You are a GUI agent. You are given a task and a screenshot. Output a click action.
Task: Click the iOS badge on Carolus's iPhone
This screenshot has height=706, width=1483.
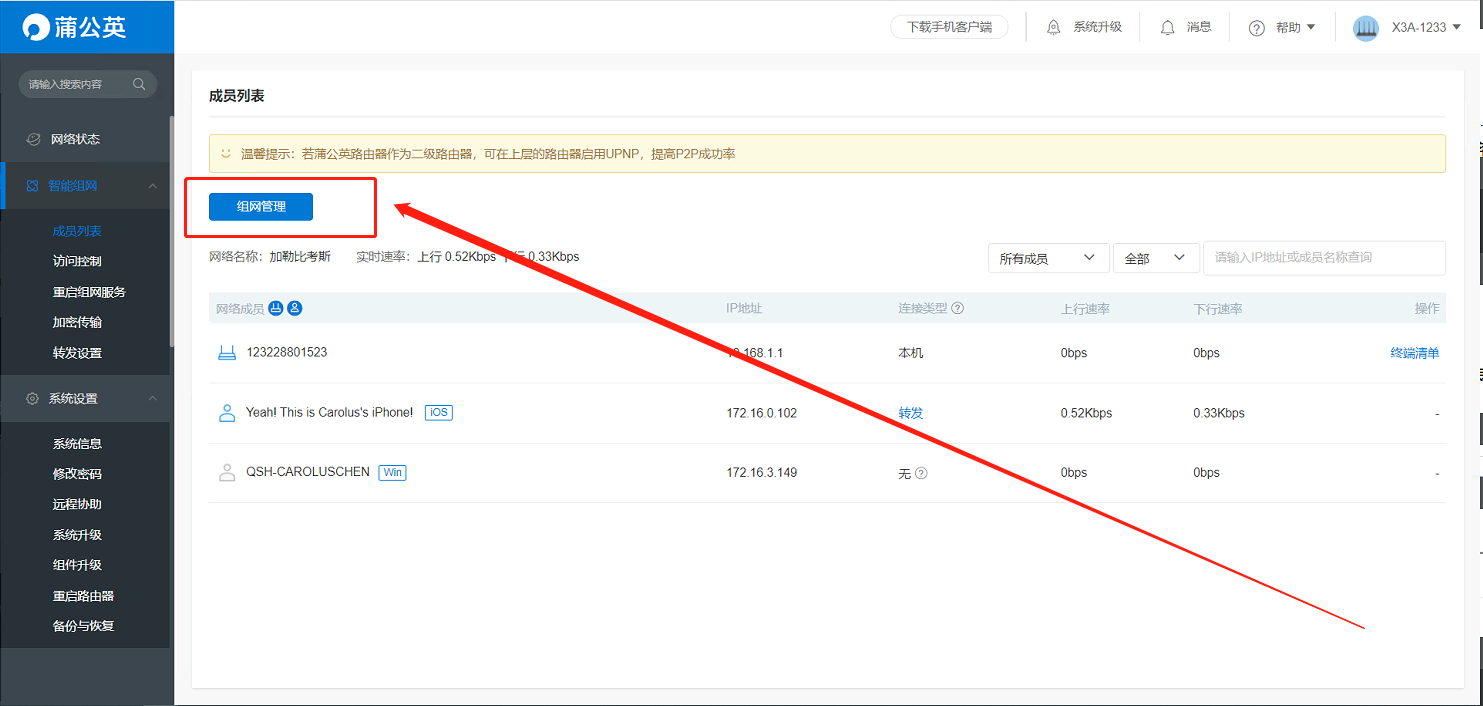point(438,412)
